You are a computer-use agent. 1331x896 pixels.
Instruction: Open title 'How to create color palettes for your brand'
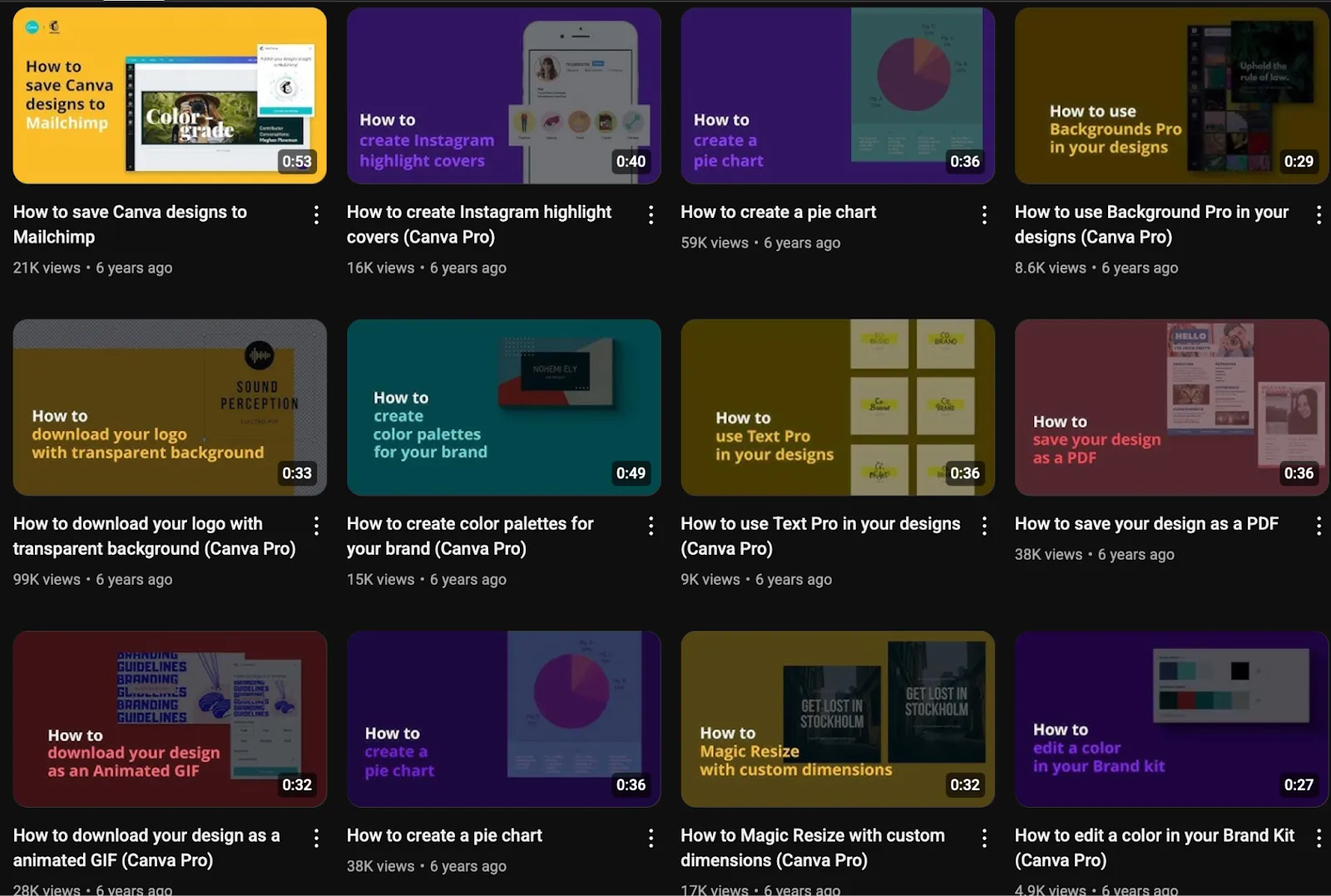(x=470, y=536)
